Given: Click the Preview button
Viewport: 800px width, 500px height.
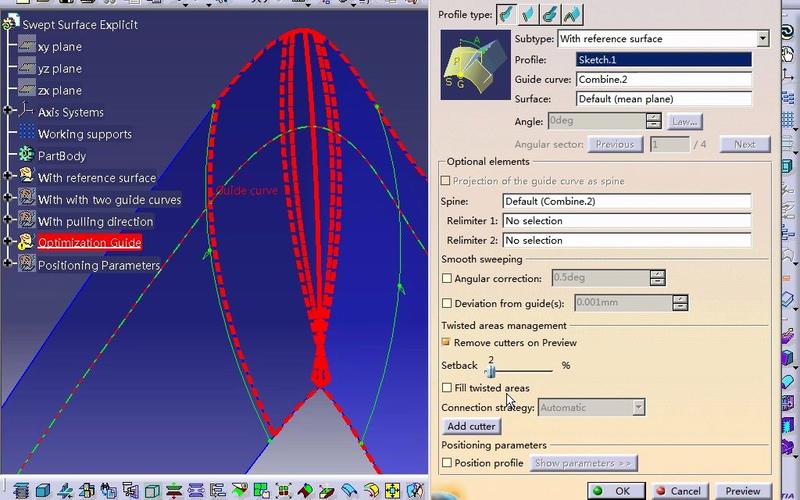Looking at the screenshot, I should pos(743,491).
